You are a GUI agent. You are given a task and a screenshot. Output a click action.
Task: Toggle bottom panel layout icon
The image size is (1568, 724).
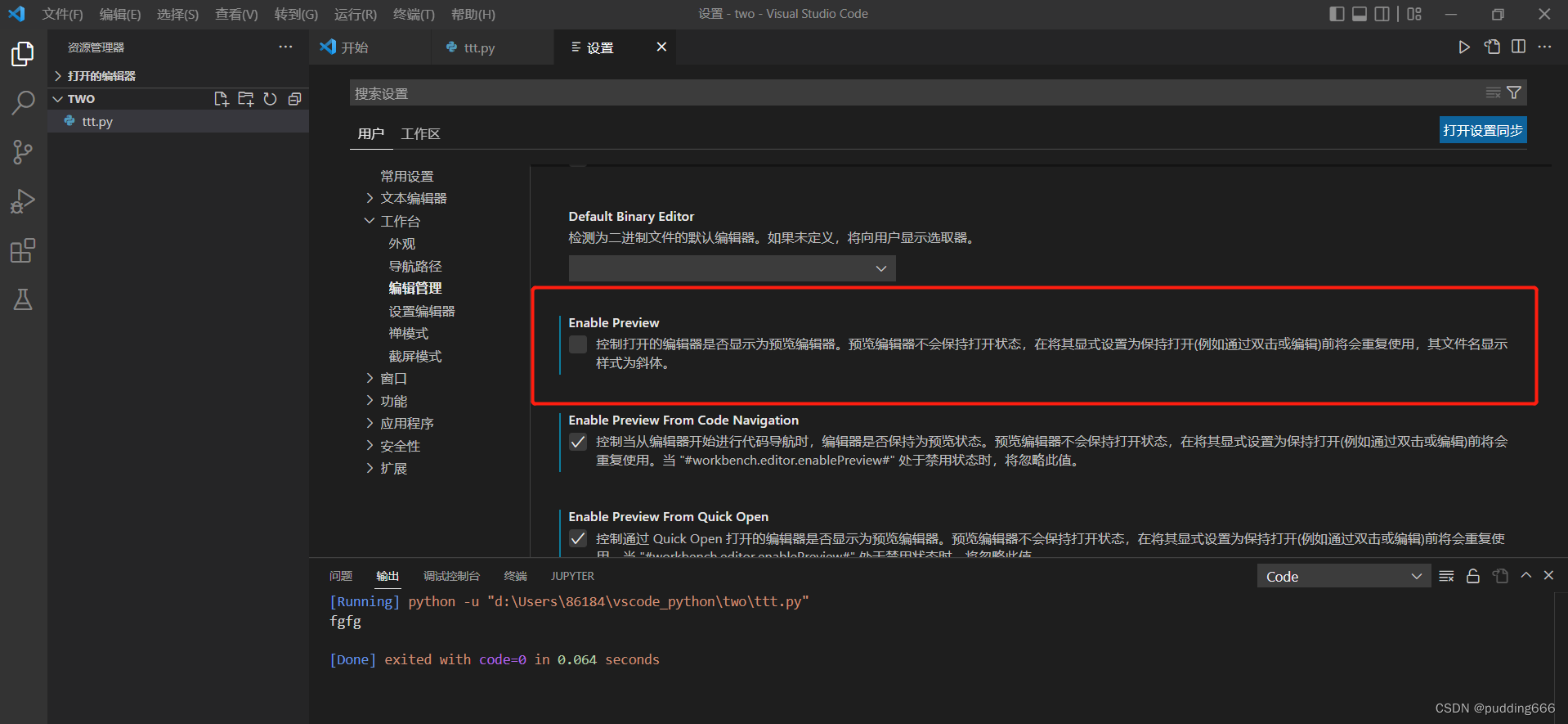[x=1360, y=14]
